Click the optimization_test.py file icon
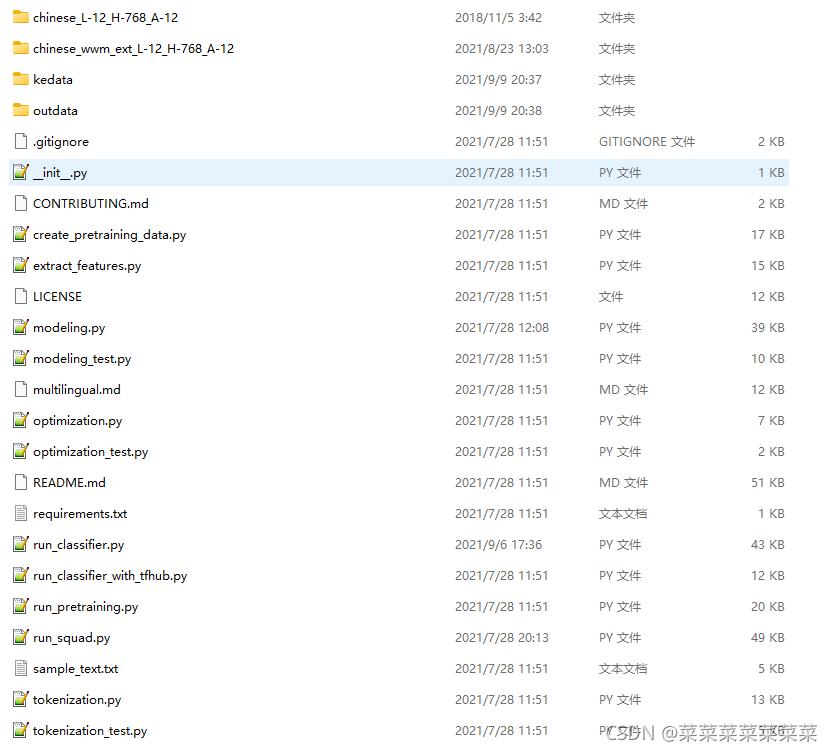Viewport: 832px width, 751px height. click(x=21, y=451)
